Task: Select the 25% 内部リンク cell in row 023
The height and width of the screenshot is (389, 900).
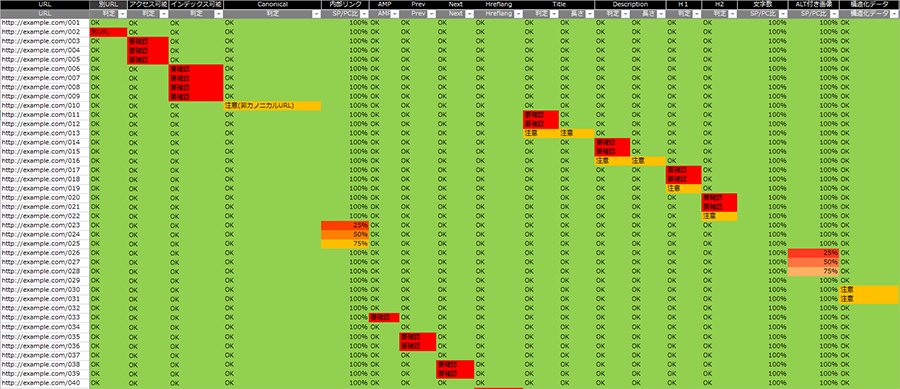Action: [344, 225]
